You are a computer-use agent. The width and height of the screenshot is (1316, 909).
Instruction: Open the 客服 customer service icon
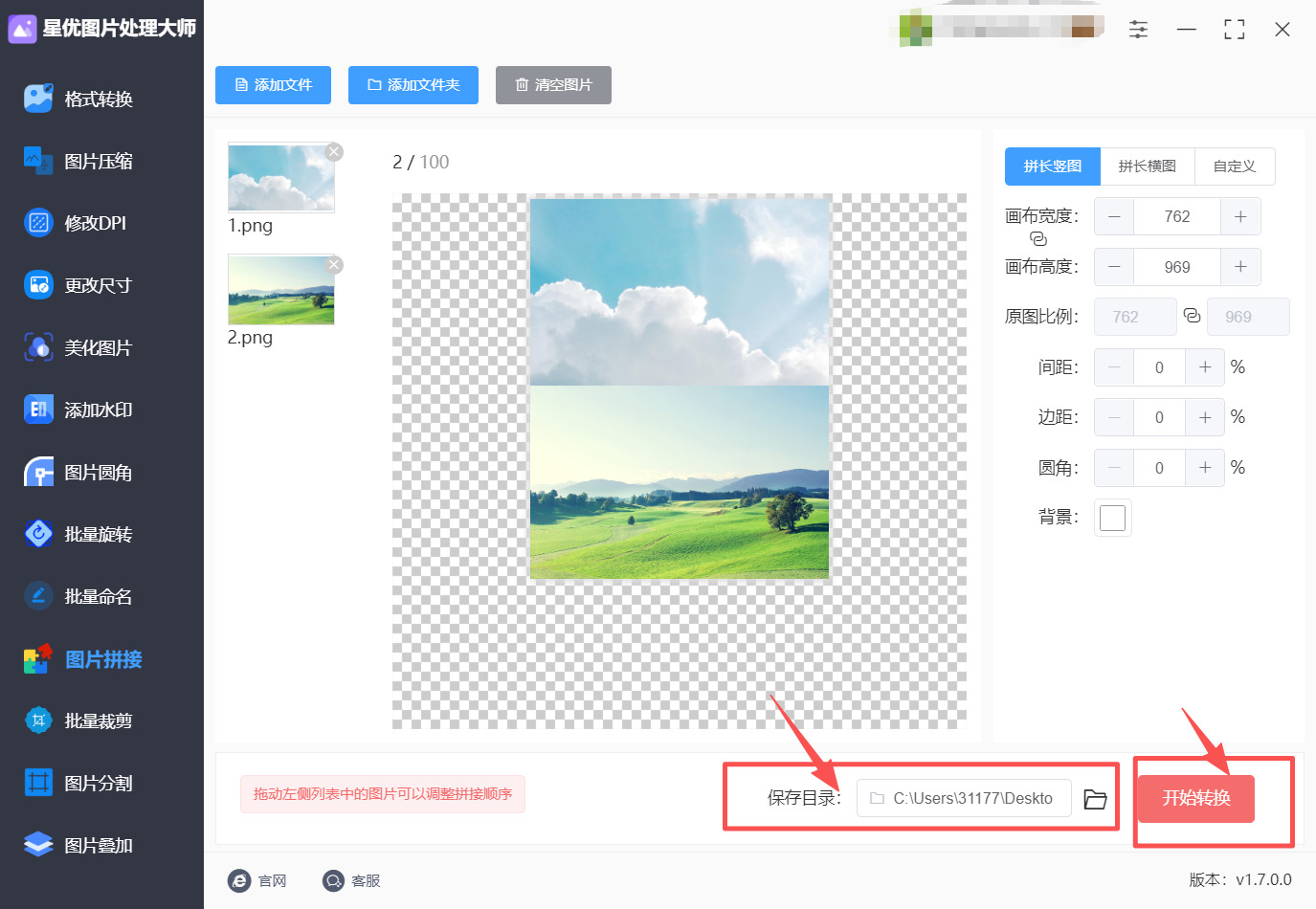coord(333,881)
